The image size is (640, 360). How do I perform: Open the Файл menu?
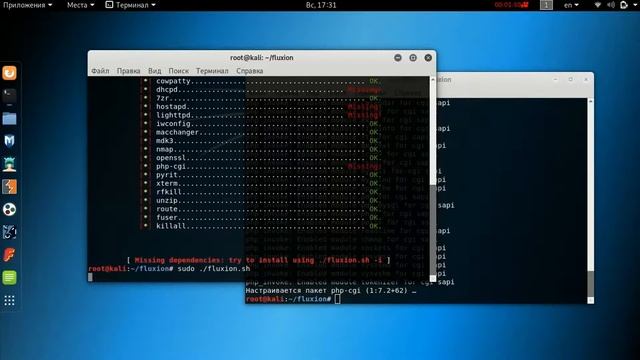point(100,71)
